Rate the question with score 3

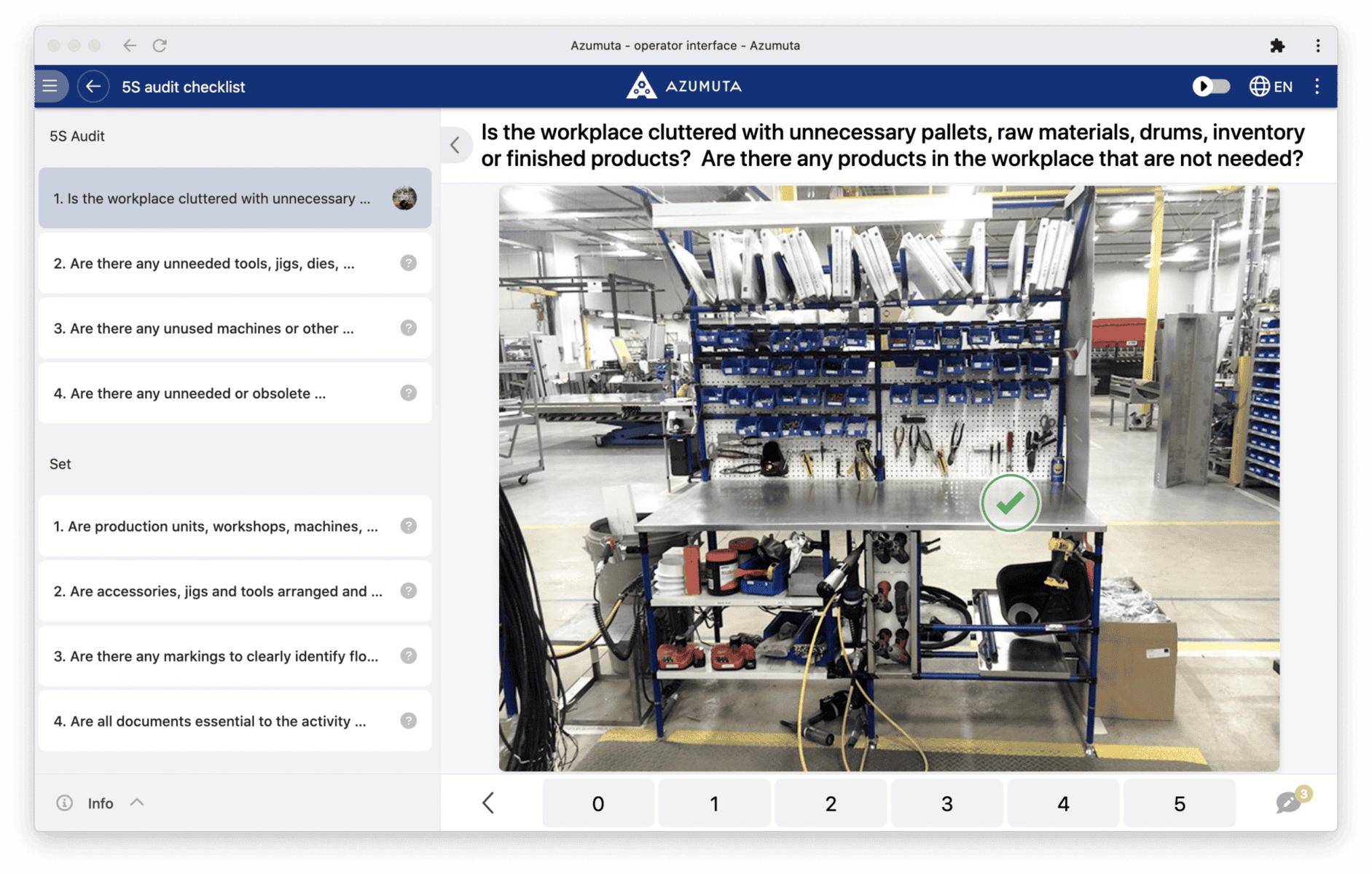coord(946,803)
